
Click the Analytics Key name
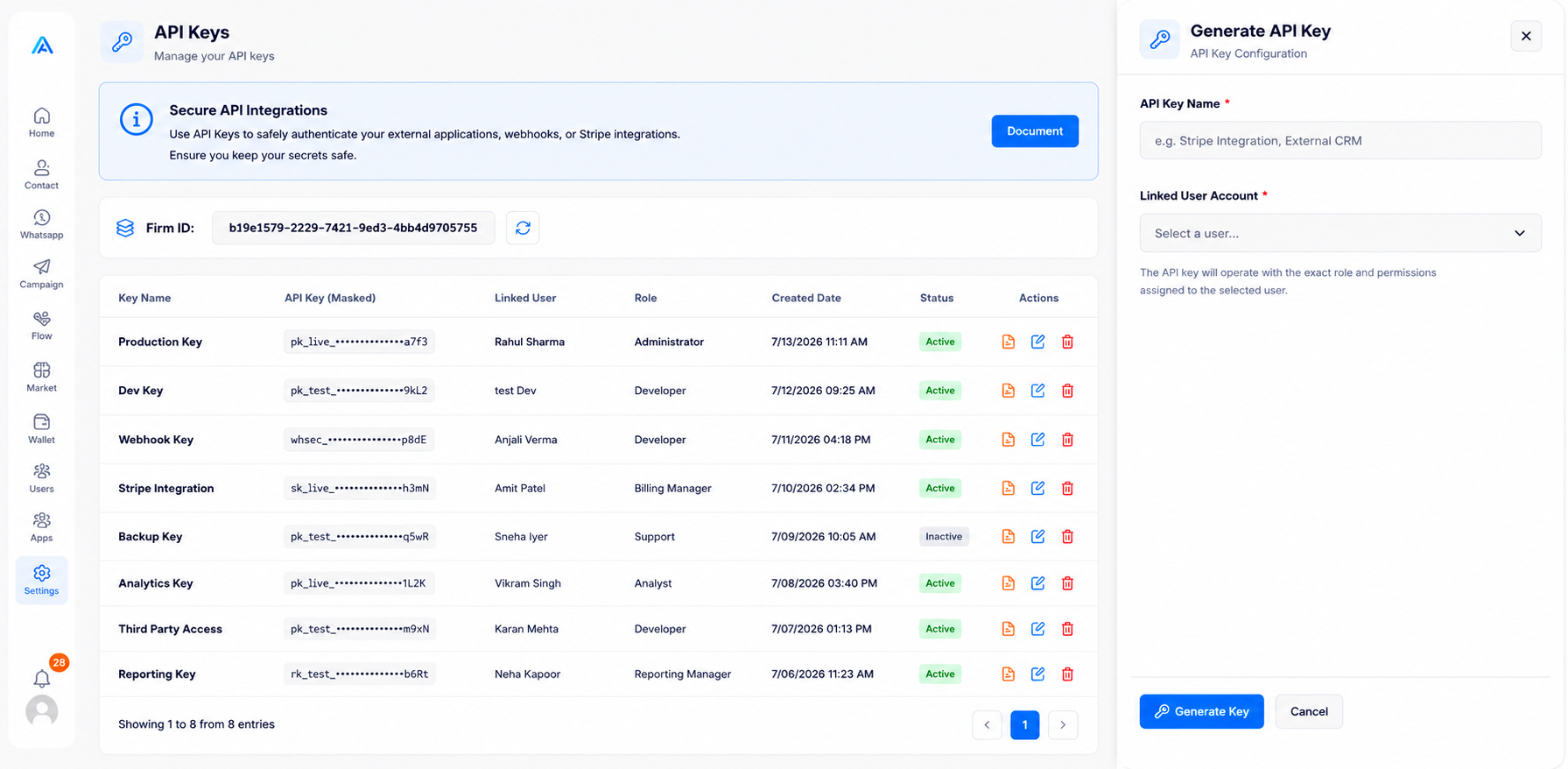tap(155, 583)
